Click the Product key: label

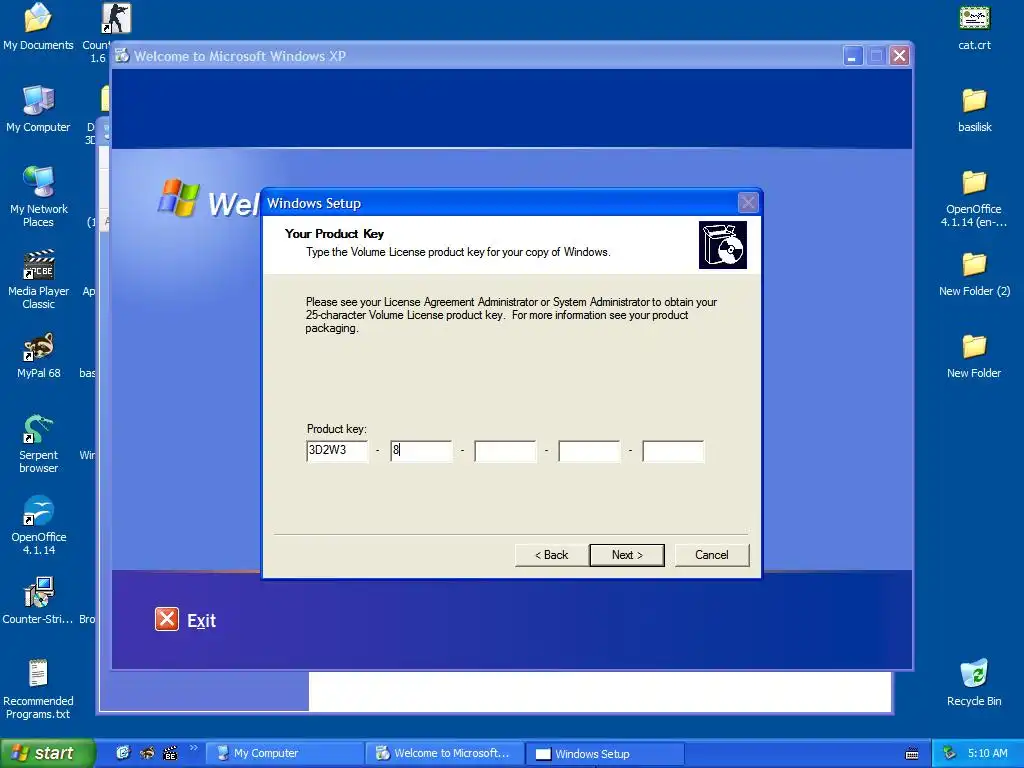pyautogui.click(x=336, y=429)
